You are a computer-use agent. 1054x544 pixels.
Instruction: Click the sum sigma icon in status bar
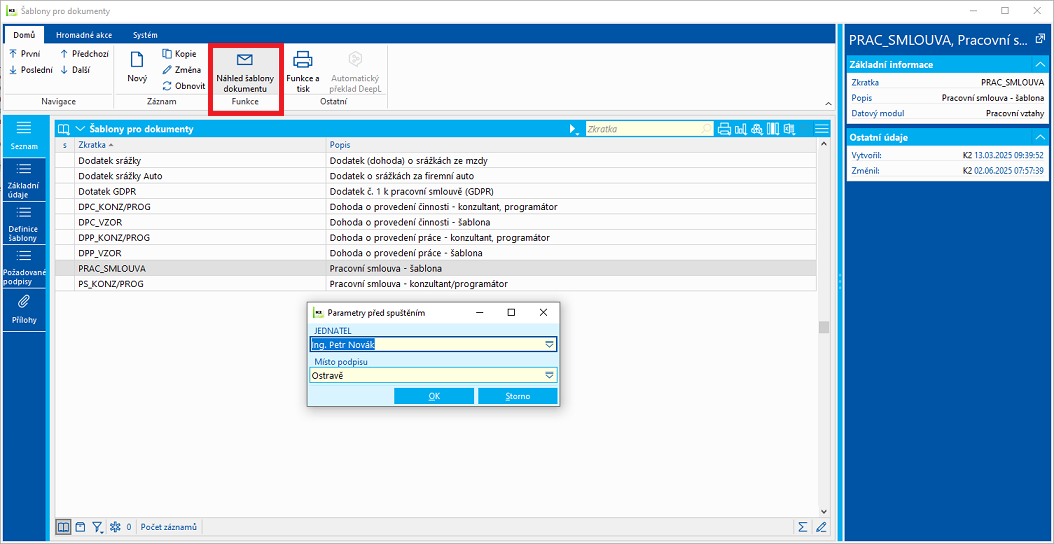click(803, 527)
